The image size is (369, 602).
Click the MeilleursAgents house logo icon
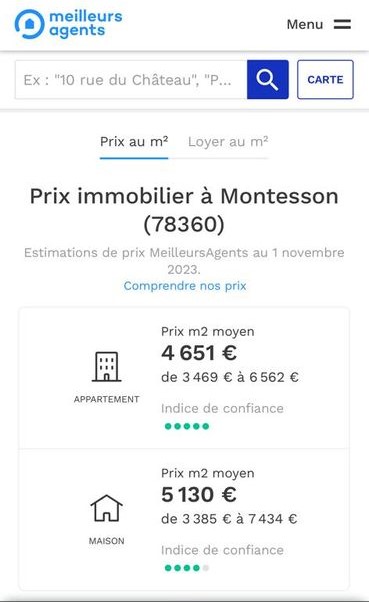pyautogui.click(x=30, y=24)
